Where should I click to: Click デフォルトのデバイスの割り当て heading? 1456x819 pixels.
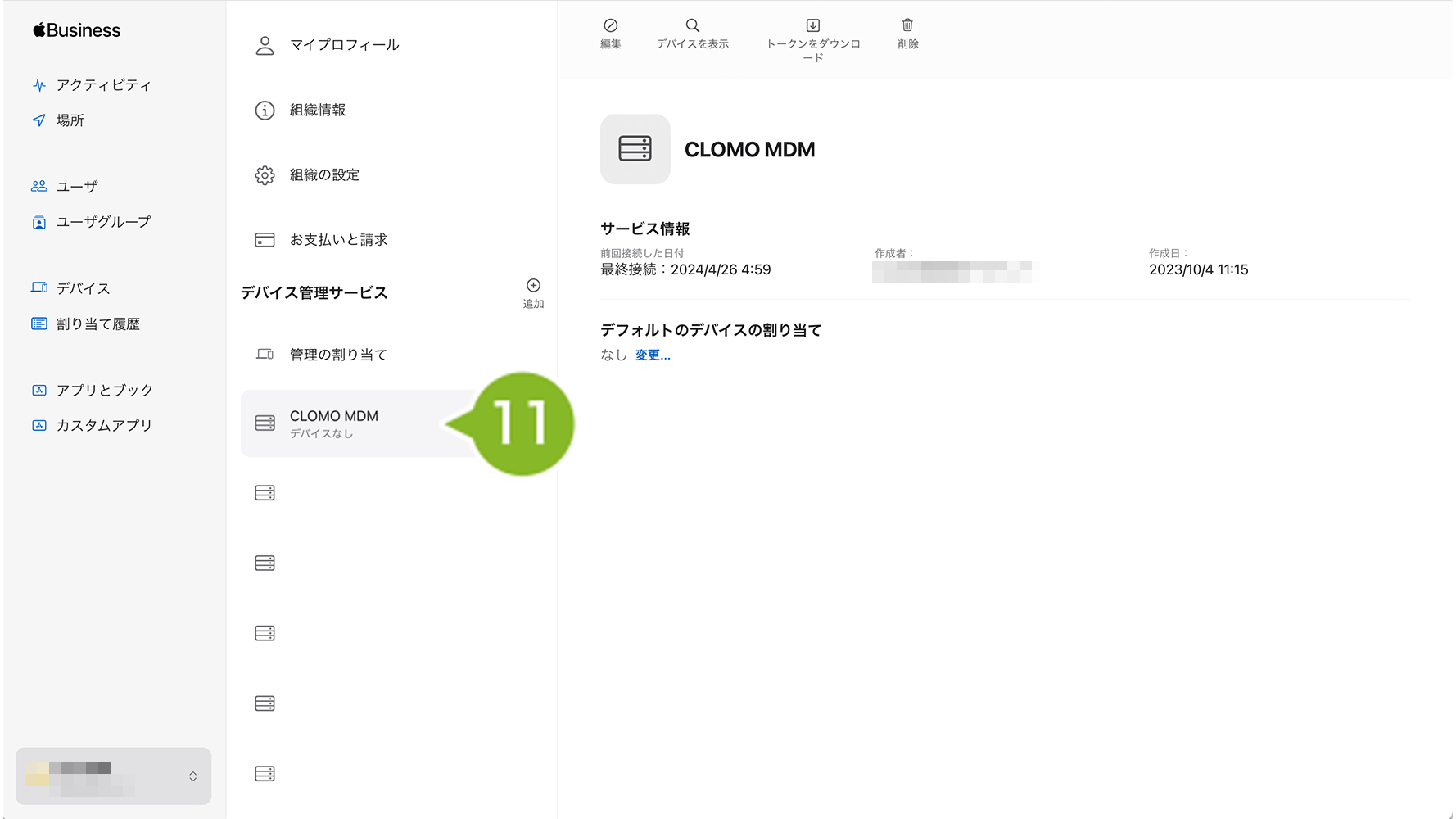(x=711, y=330)
